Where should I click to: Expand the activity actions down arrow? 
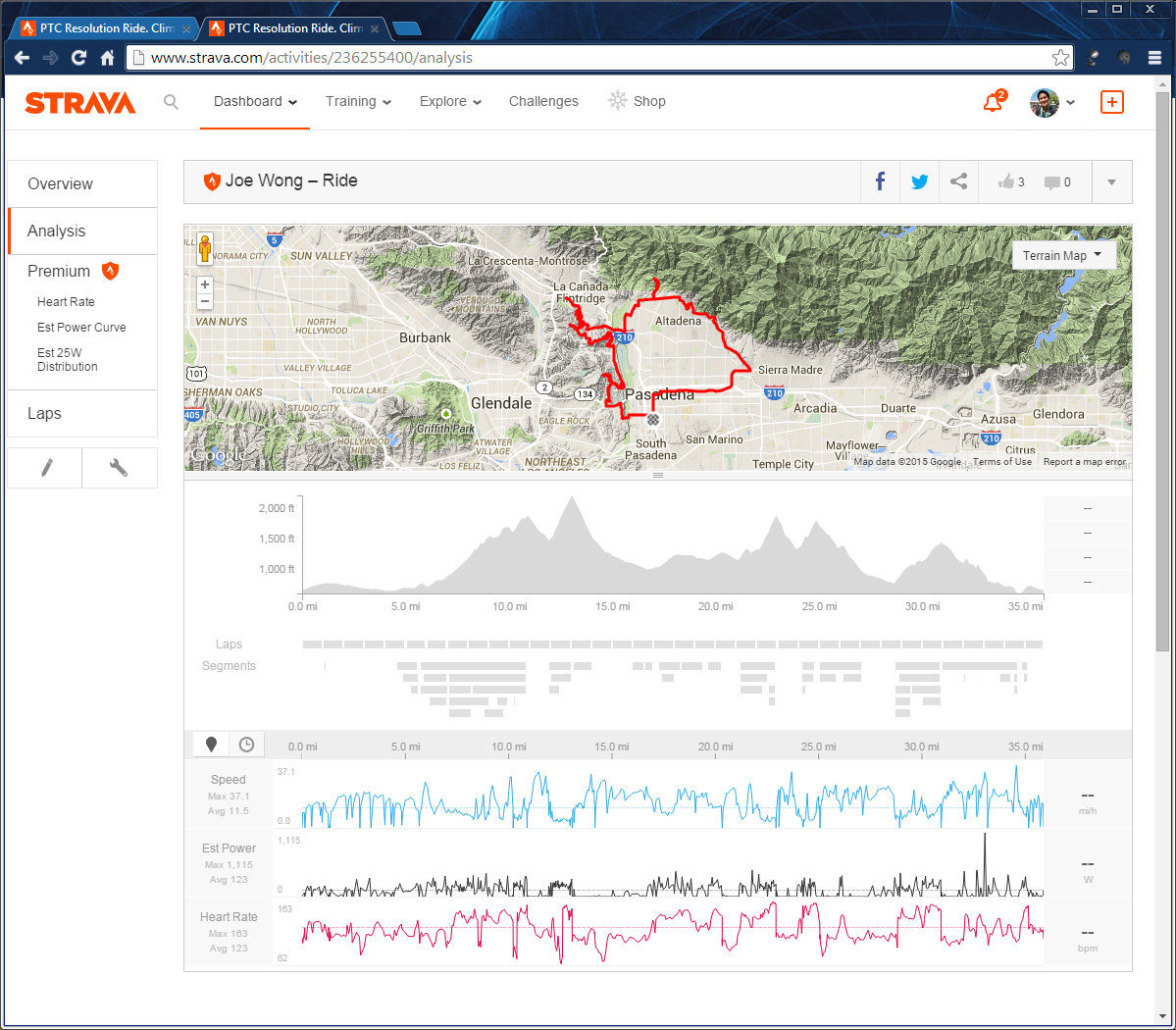[x=1111, y=181]
